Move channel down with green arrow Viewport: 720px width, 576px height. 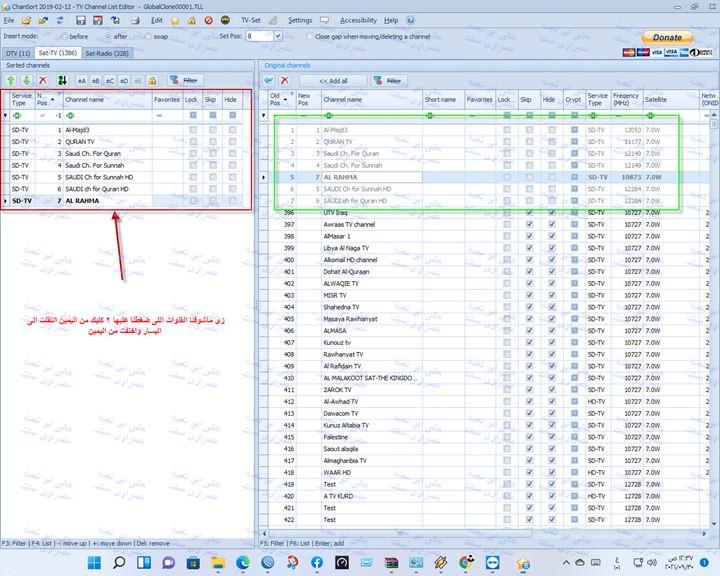click(27, 80)
